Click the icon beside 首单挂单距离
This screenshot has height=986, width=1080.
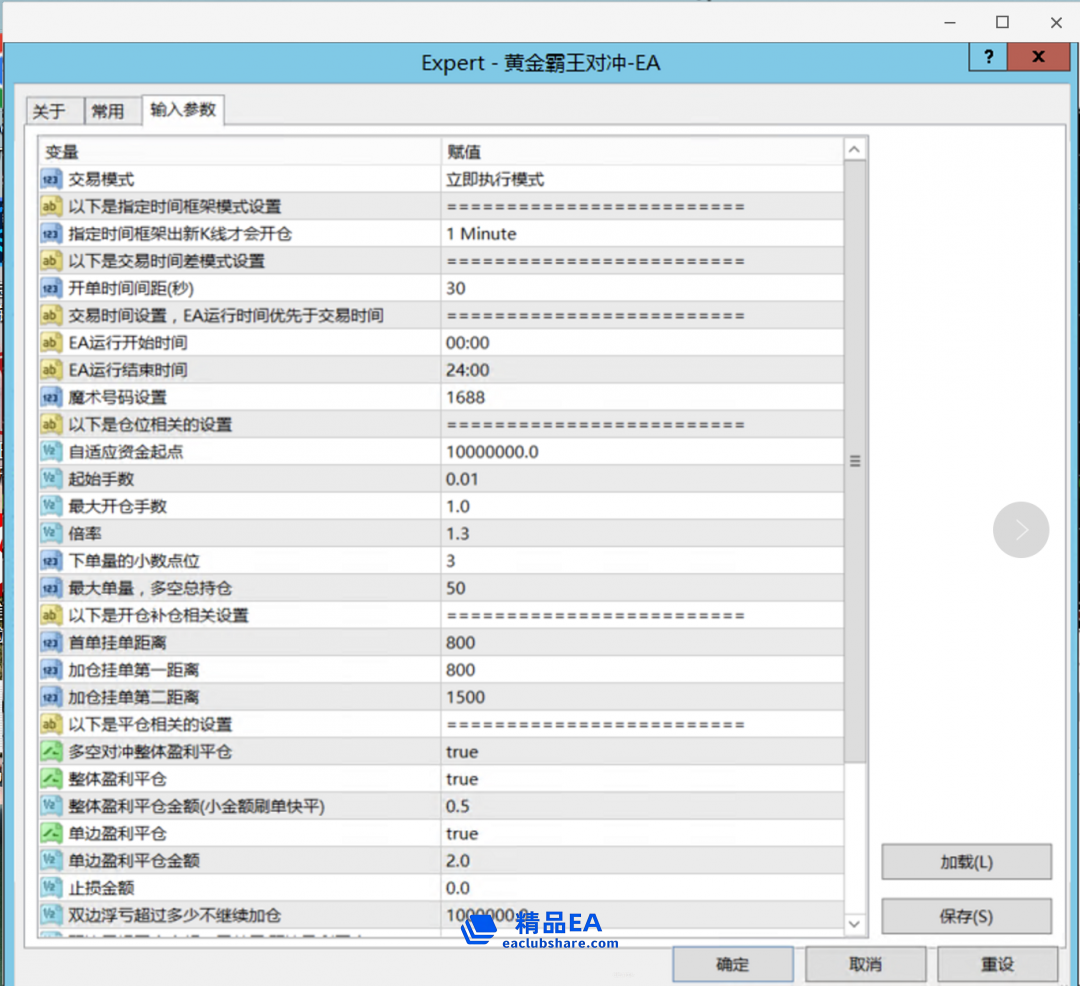pos(50,643)
